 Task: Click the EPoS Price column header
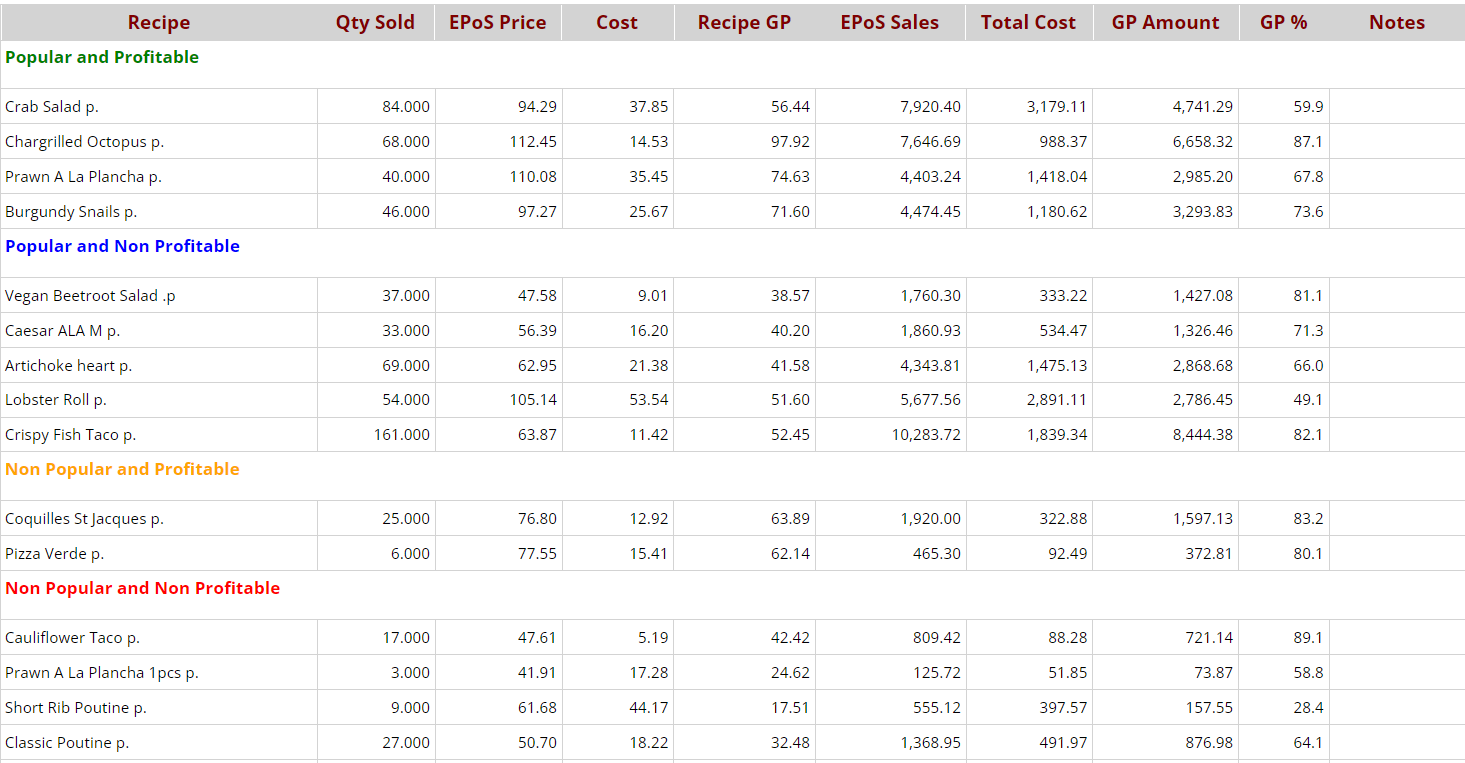tap(497, 22)
